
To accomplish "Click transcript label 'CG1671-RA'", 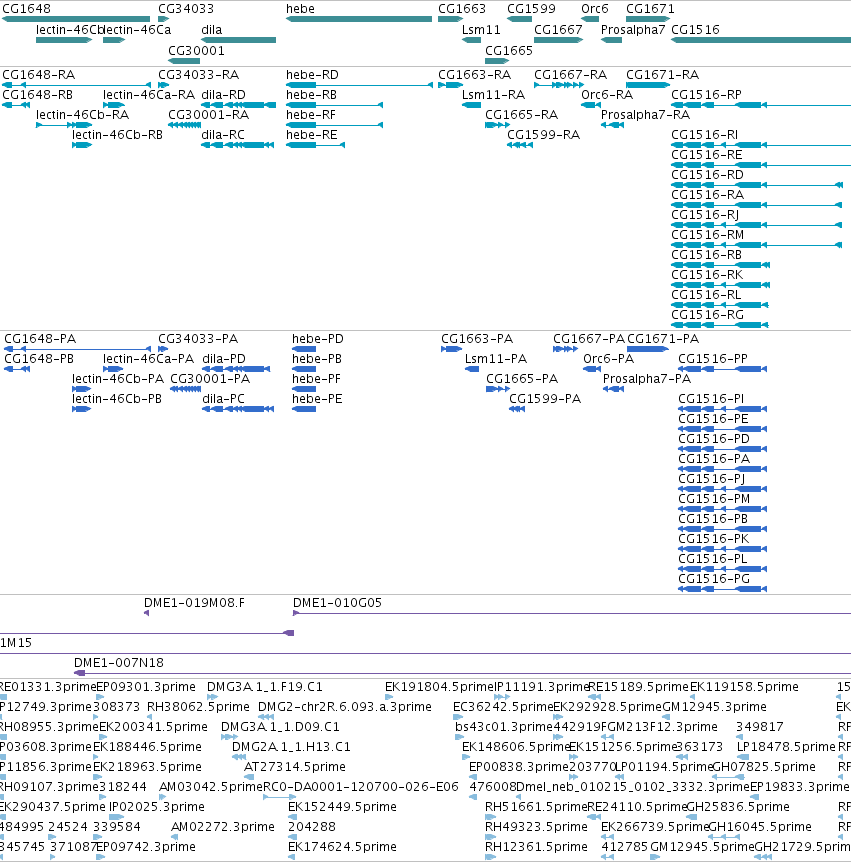I will 662,75.
